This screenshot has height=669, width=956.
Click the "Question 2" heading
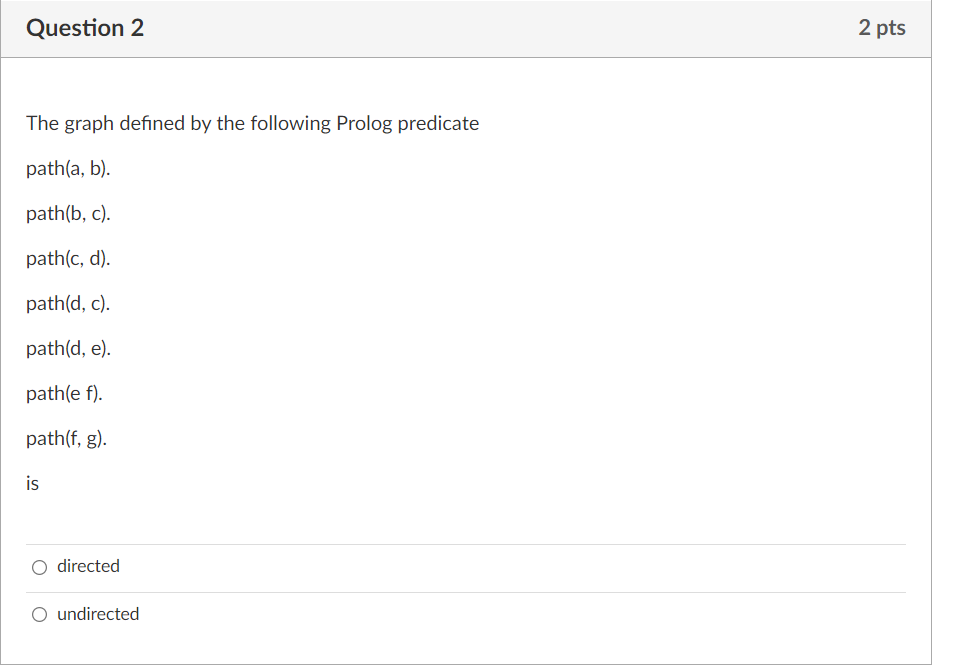tap(85, 28)
